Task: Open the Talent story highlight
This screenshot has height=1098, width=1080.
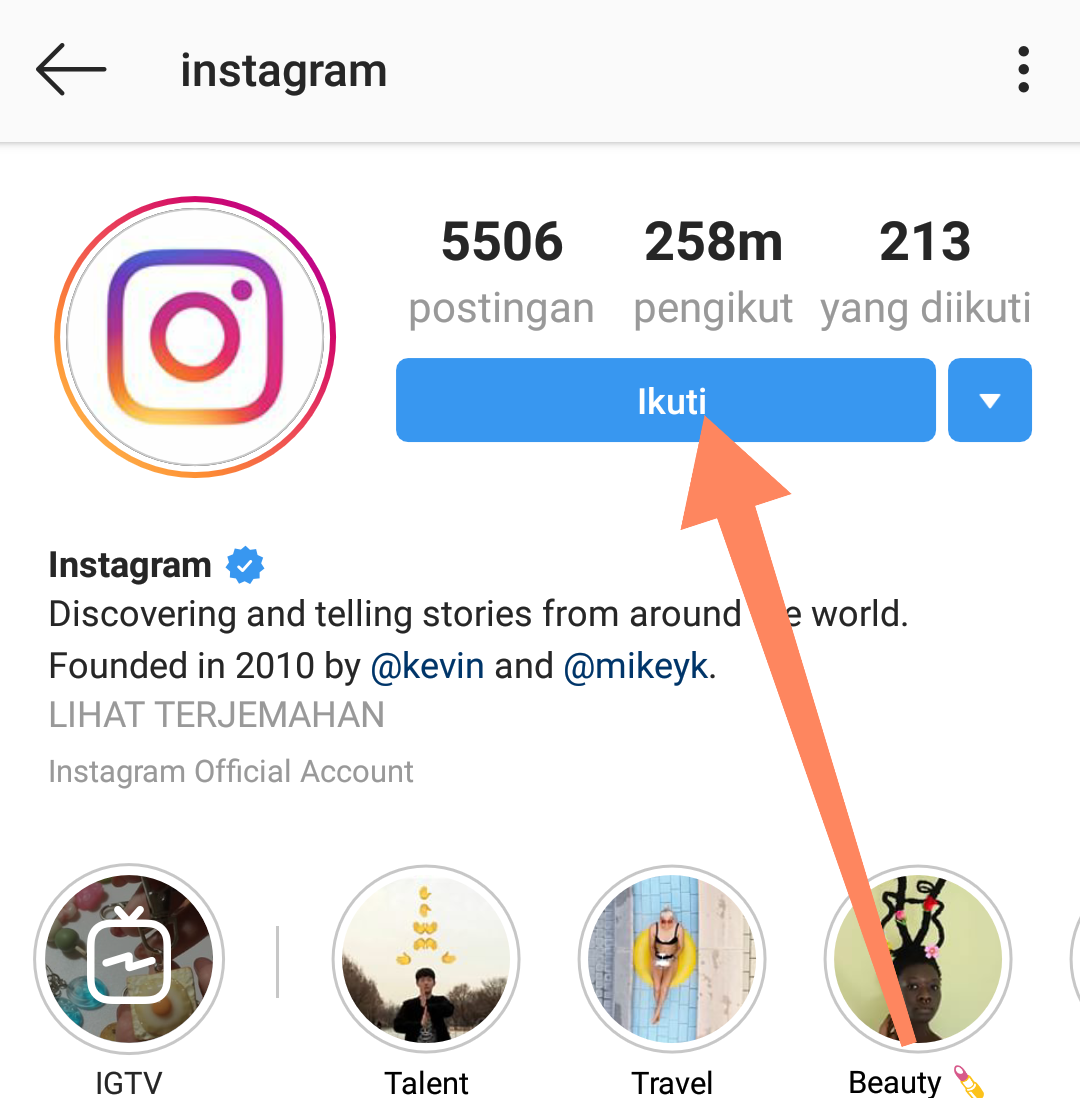Action: 426,958
